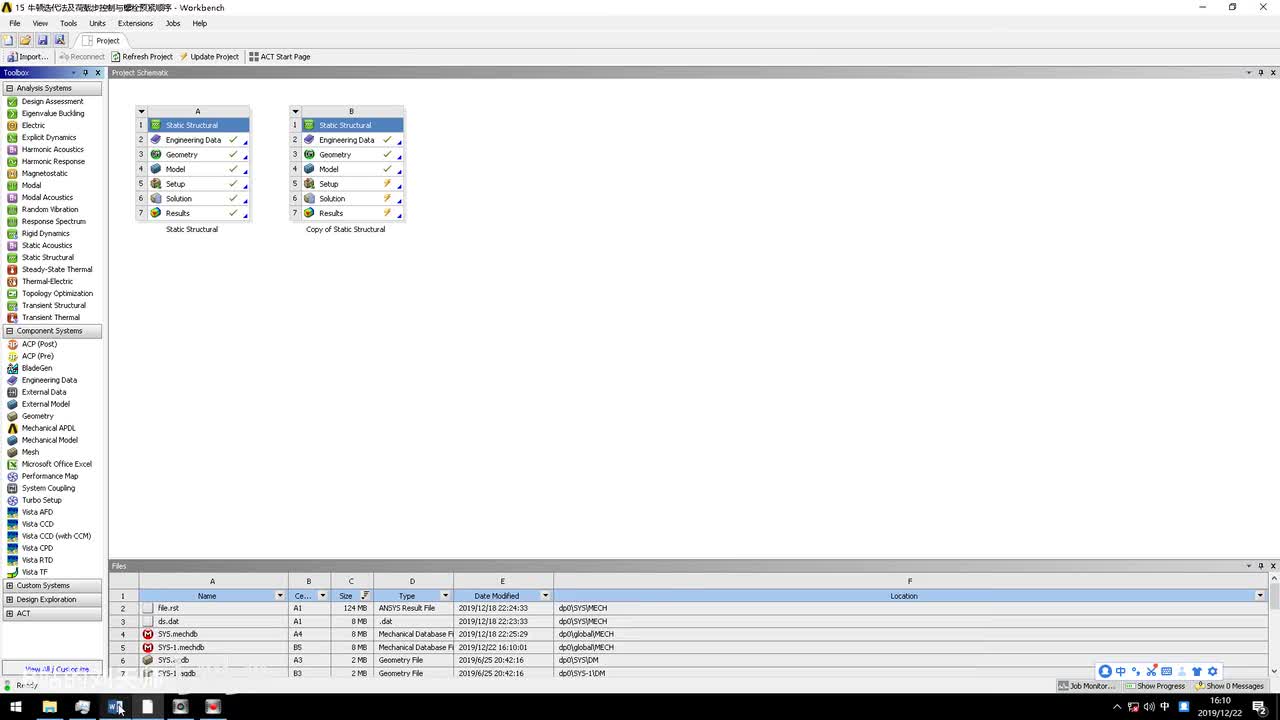Click View All / Customize link
The image size is (1280, 720).
pyautogui.click(x=57, y=669)
